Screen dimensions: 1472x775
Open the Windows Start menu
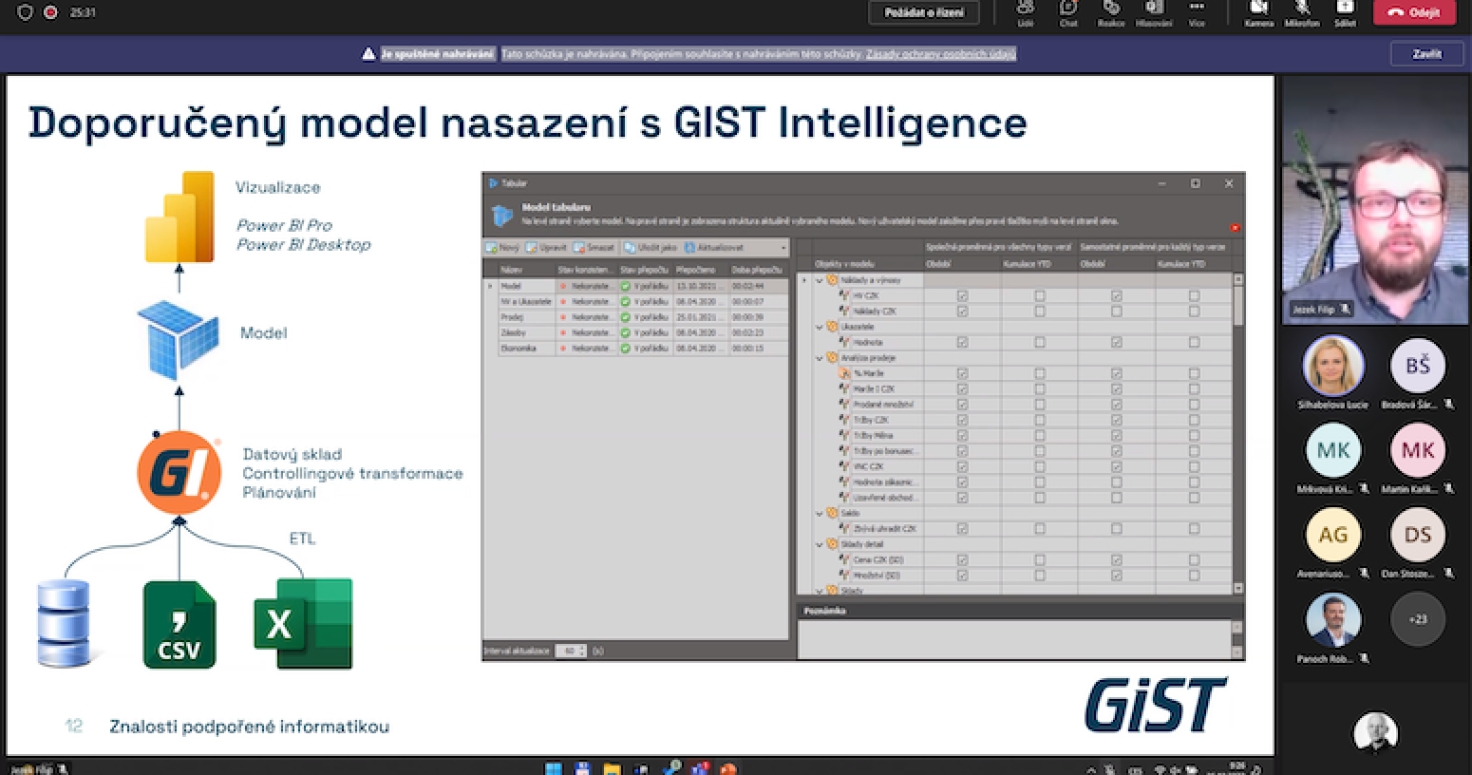click(553, 768)
